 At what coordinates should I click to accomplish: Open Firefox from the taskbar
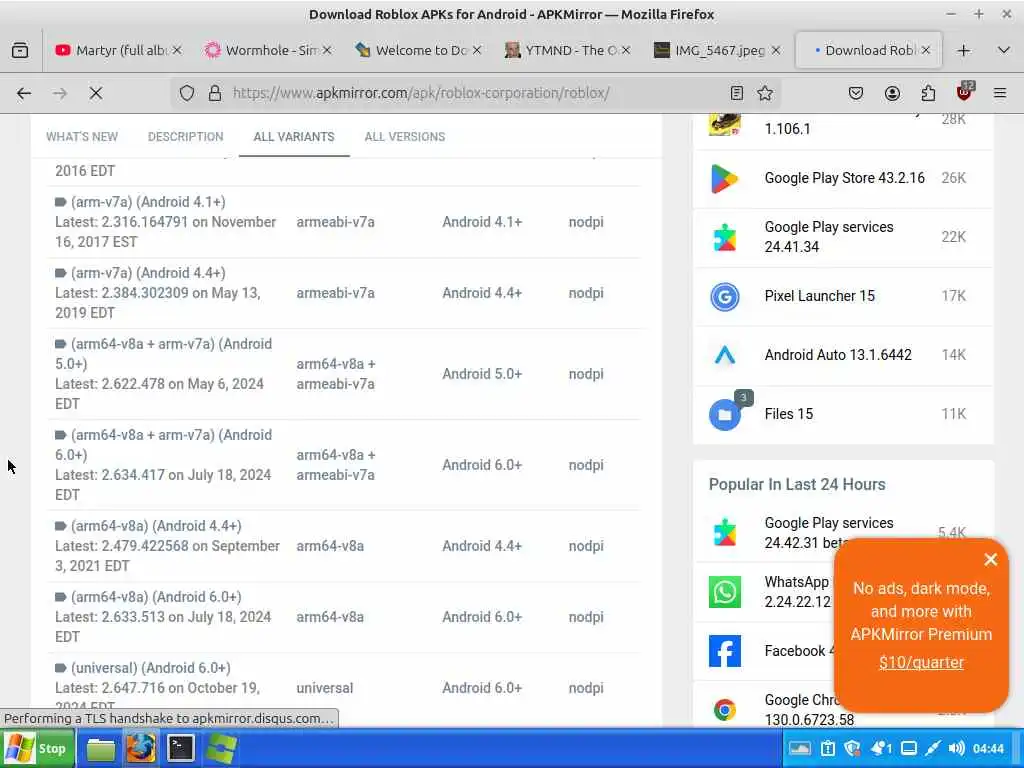[x=140, y=748]
